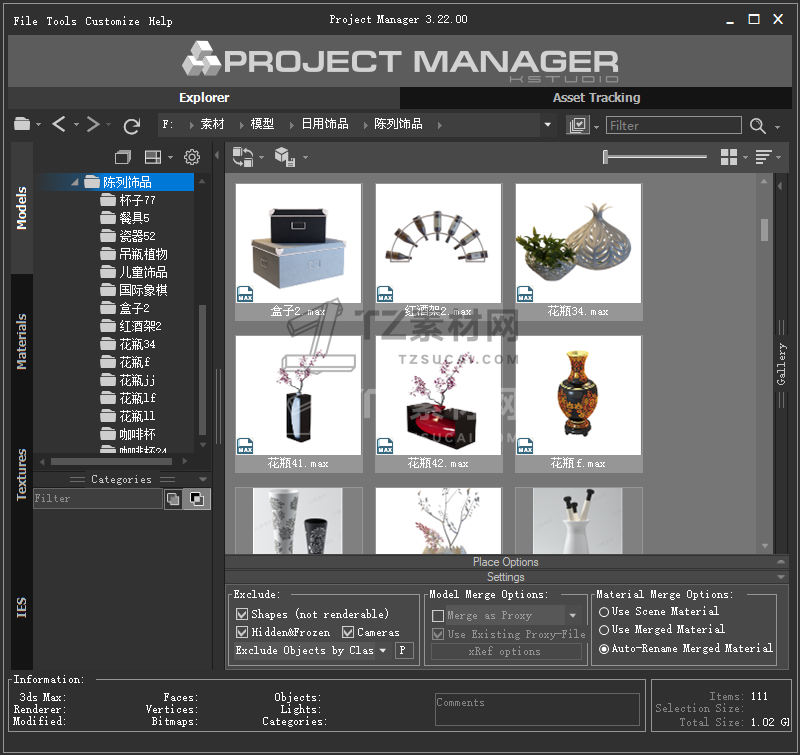Screen dimensions: 800x755
Task: Uncheck the Cameras exclude checkbox
Action: pyautogui.click(x=348, y=632)
